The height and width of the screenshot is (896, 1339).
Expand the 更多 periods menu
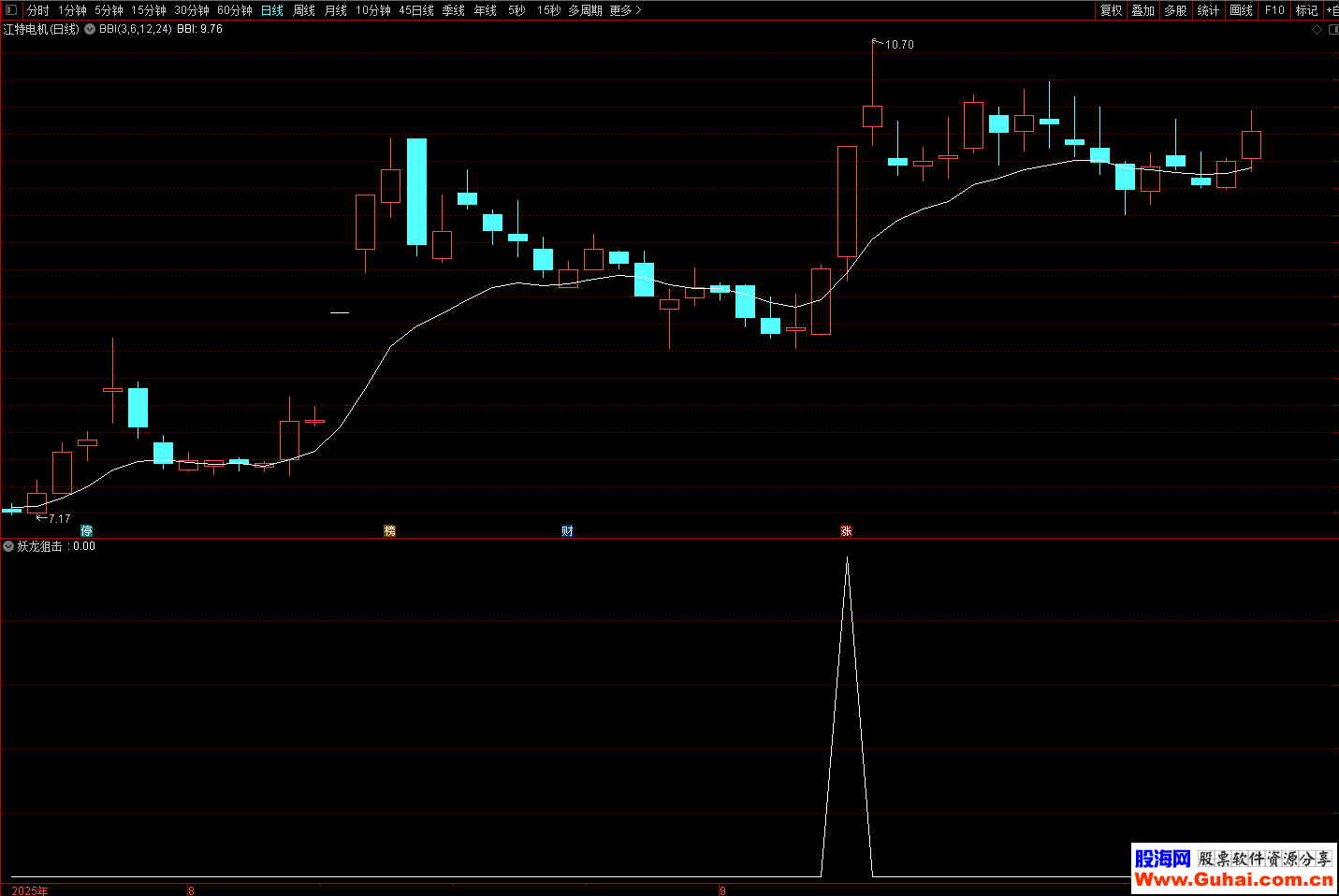pos(624,10)
